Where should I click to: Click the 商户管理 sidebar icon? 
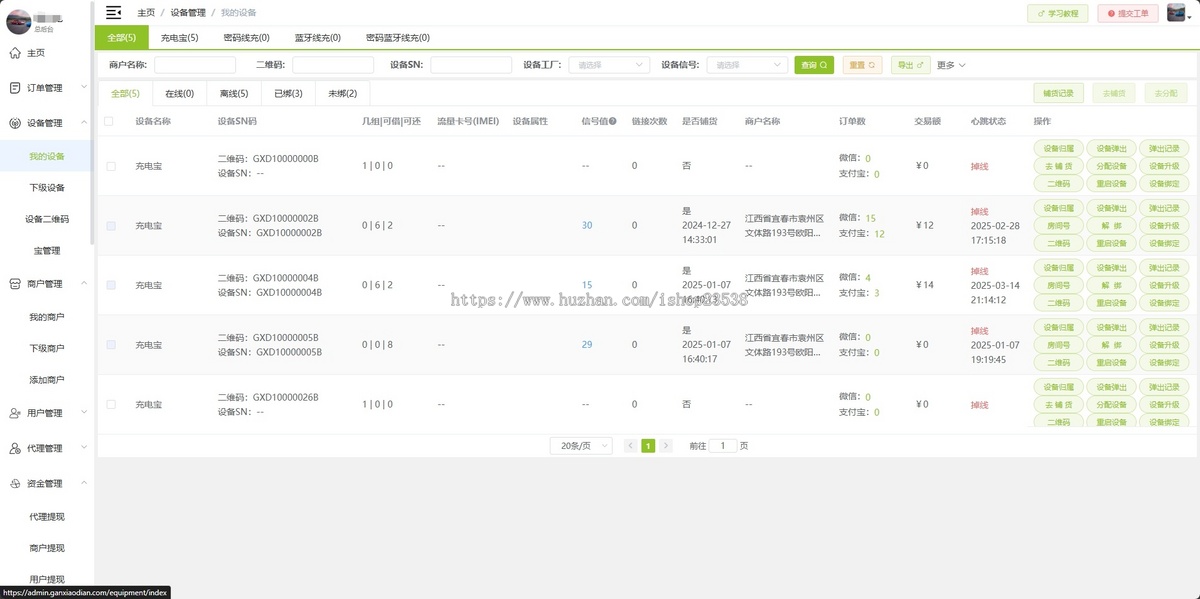[14, 283]
